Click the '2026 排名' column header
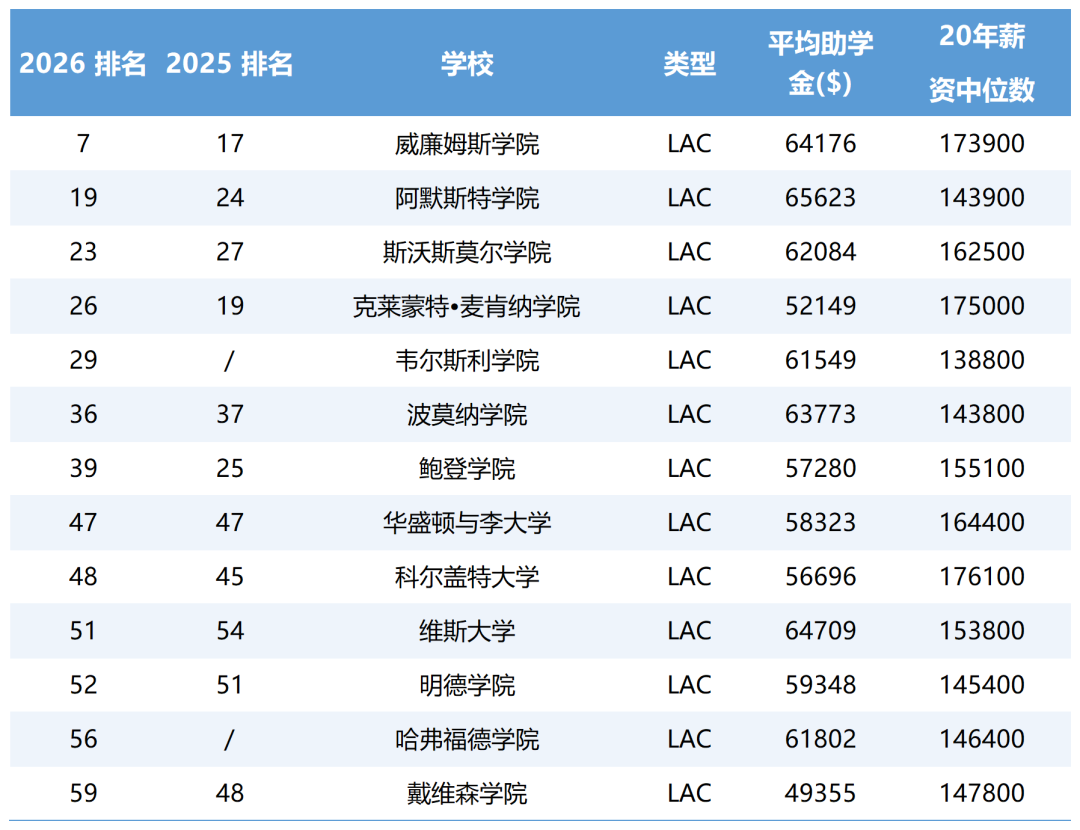The width and height of the screenshot is (1080, 830). coord(83,64)
